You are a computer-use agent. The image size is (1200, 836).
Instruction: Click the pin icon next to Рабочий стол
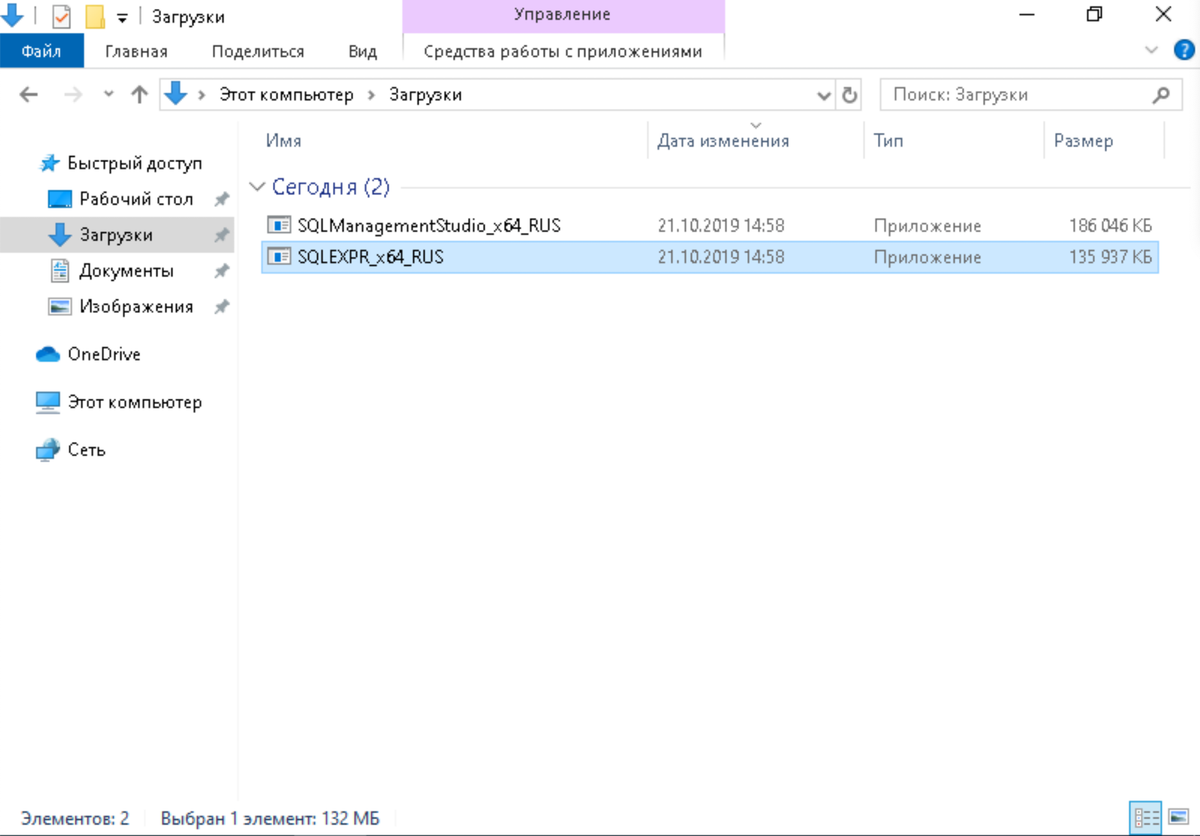click(222, 199)
